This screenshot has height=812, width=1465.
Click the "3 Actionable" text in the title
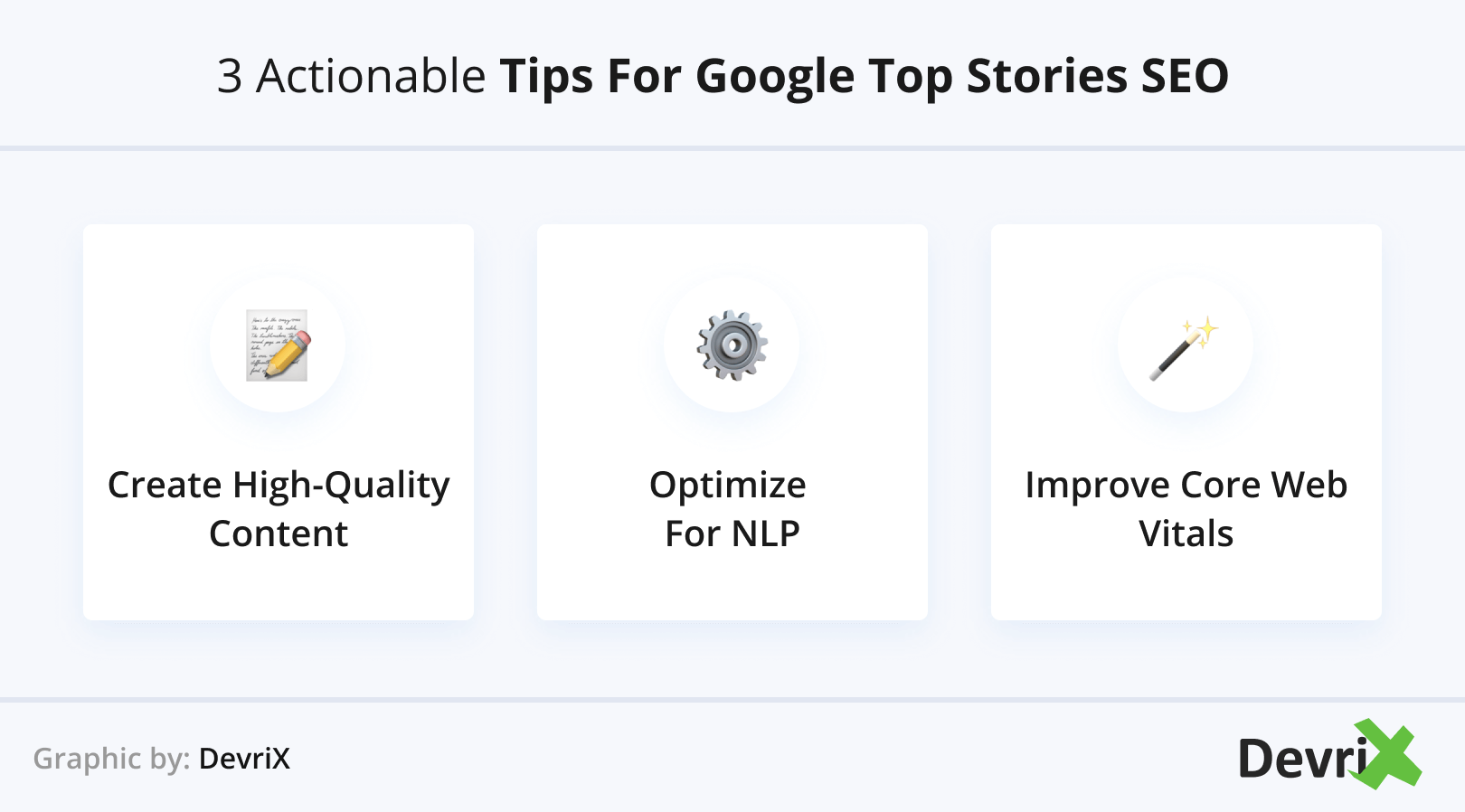pyautogui.click(x=351, y=76)
